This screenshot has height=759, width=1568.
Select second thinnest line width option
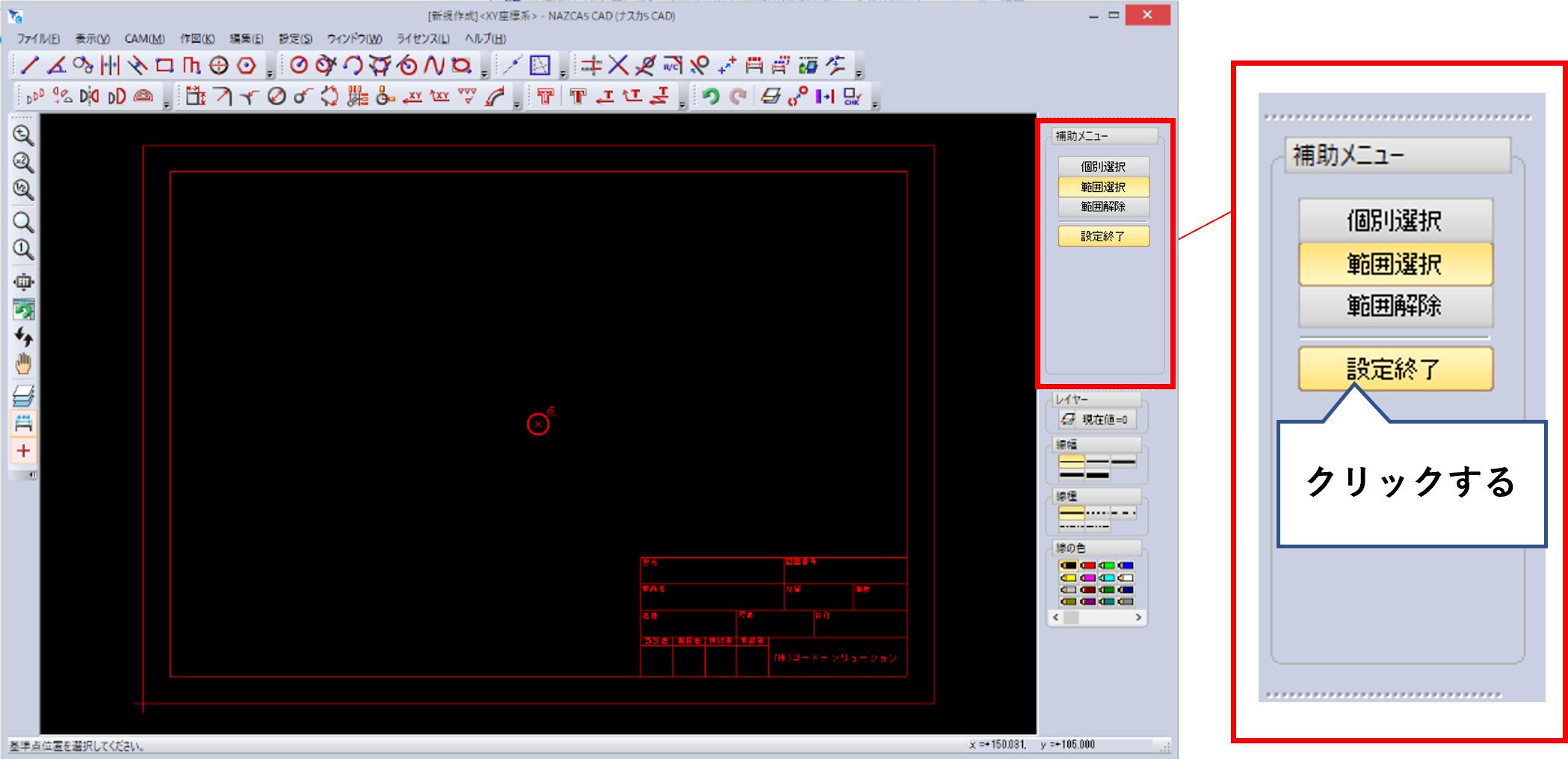(x=1097, y=462)
